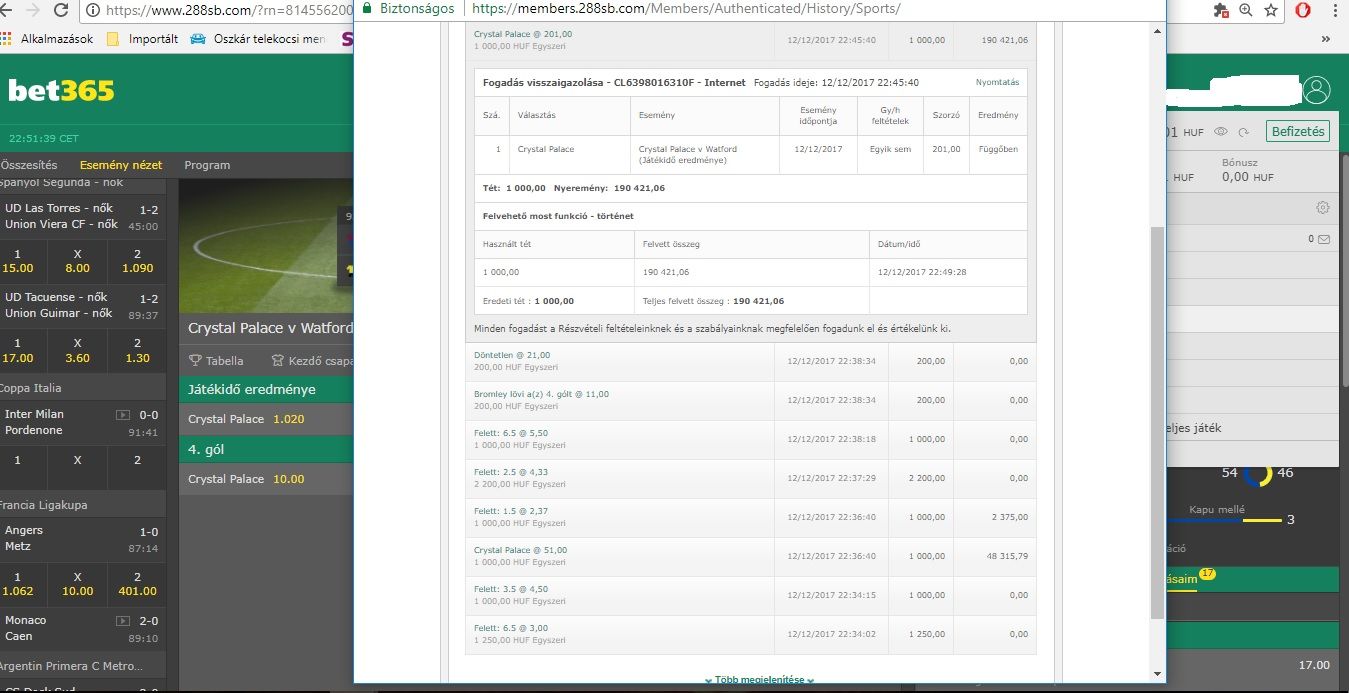Click Több megjelenítése to show more bets
This screenshot has height=693, width=1349.
coord(759,680)
